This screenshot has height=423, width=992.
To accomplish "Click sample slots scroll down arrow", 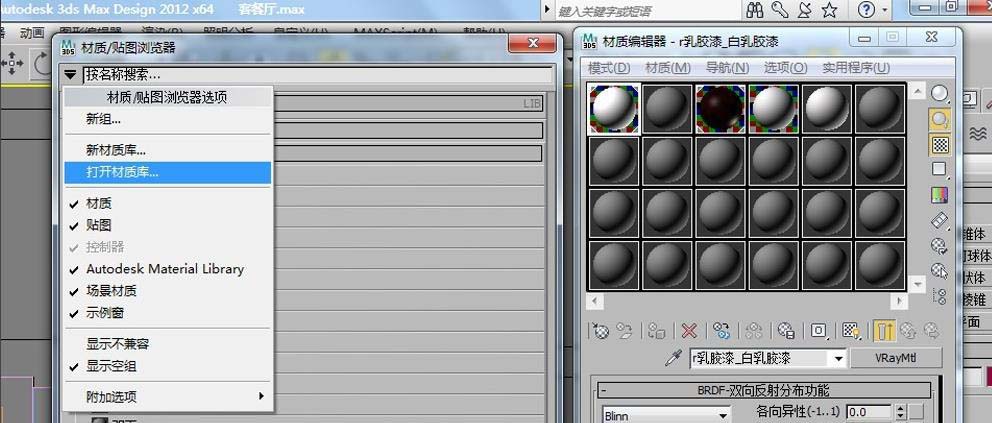I will coord(918,285).
